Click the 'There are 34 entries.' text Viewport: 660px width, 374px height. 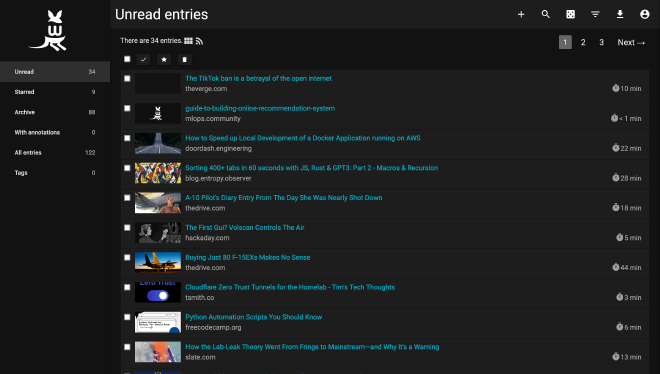[151, 41]
